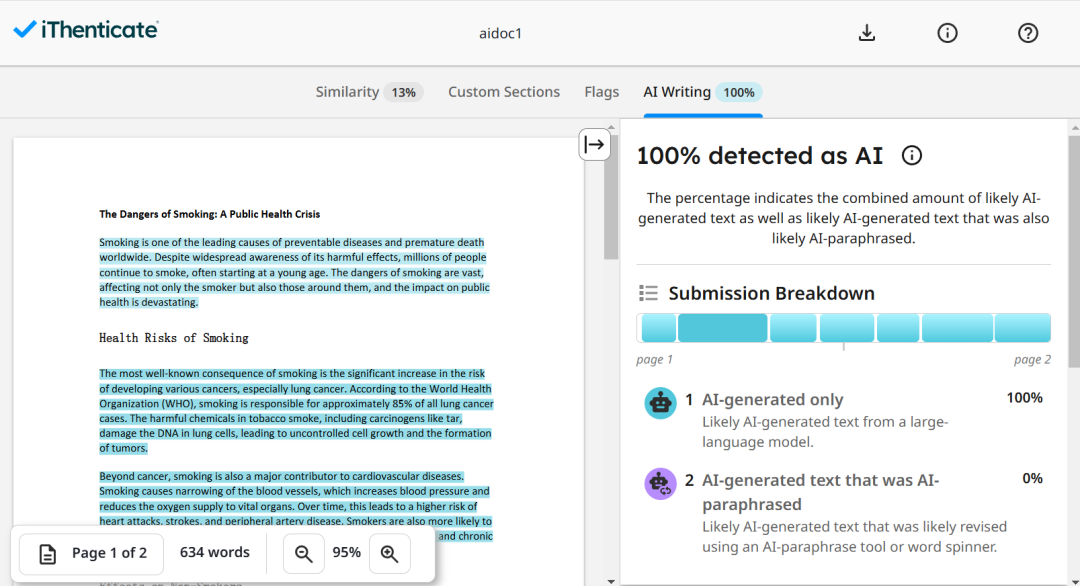Click the iThenticate logo
Image resolution: width=1080 pixels, height=586 pixels.
85,30
